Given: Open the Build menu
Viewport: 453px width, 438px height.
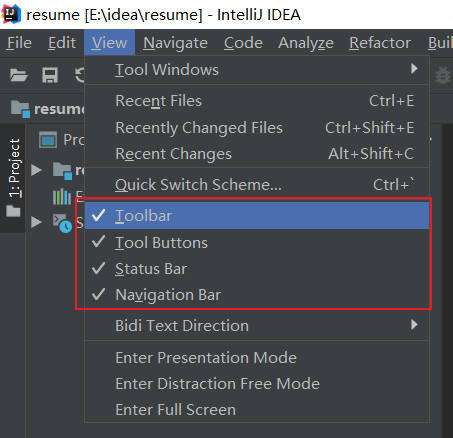Looking at the screenshot, I should tap(440, 43).
